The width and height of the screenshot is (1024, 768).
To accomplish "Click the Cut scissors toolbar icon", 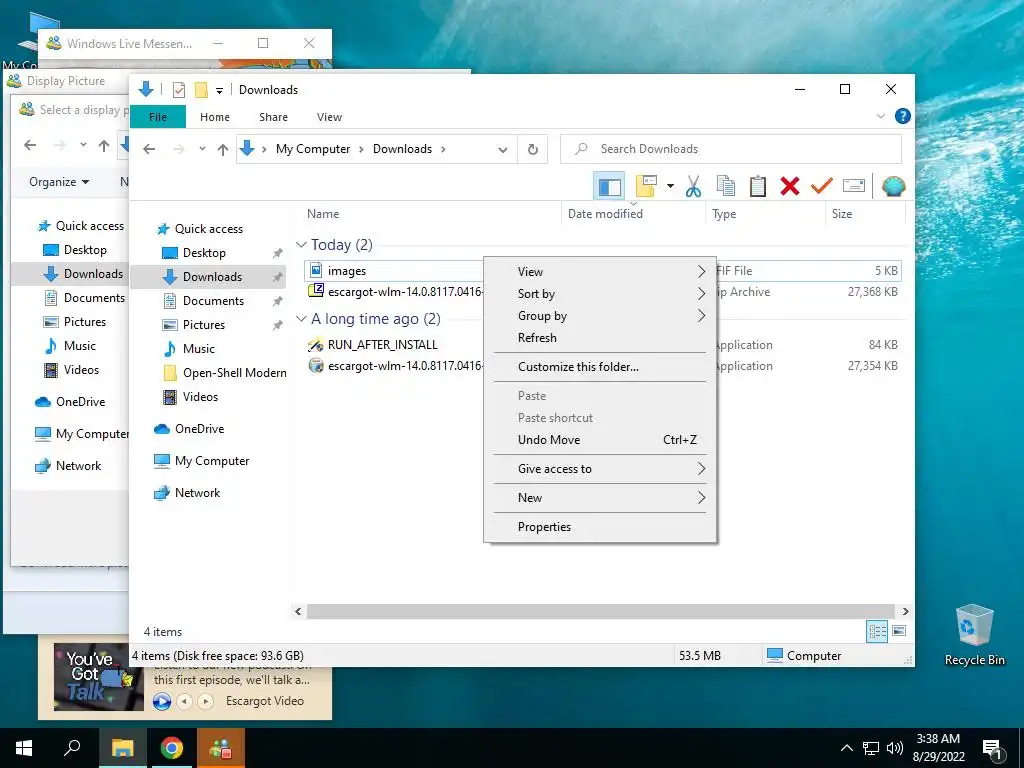I will [x=693, y=186].
